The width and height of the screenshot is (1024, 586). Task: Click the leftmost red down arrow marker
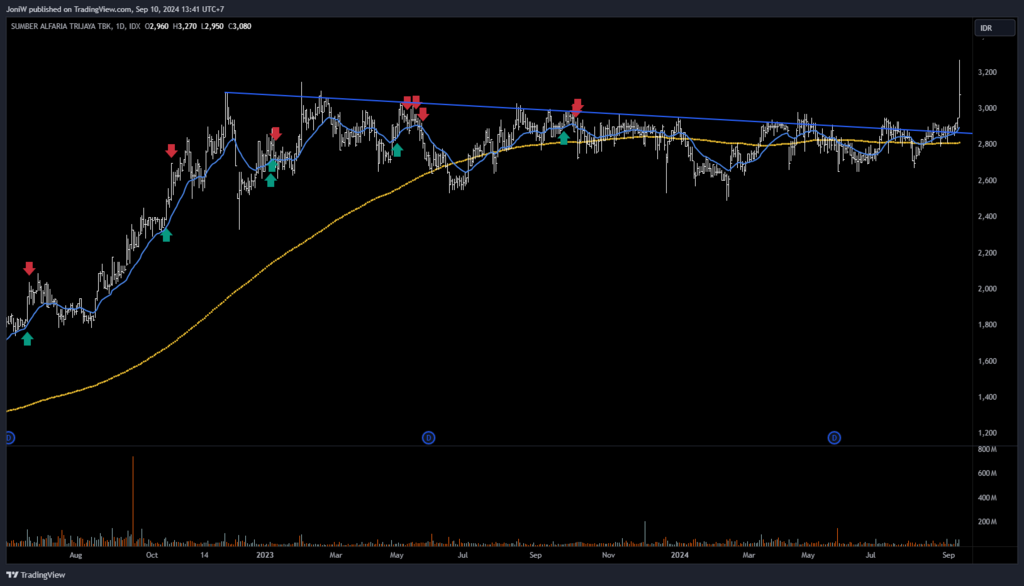(x=29, y=268)
